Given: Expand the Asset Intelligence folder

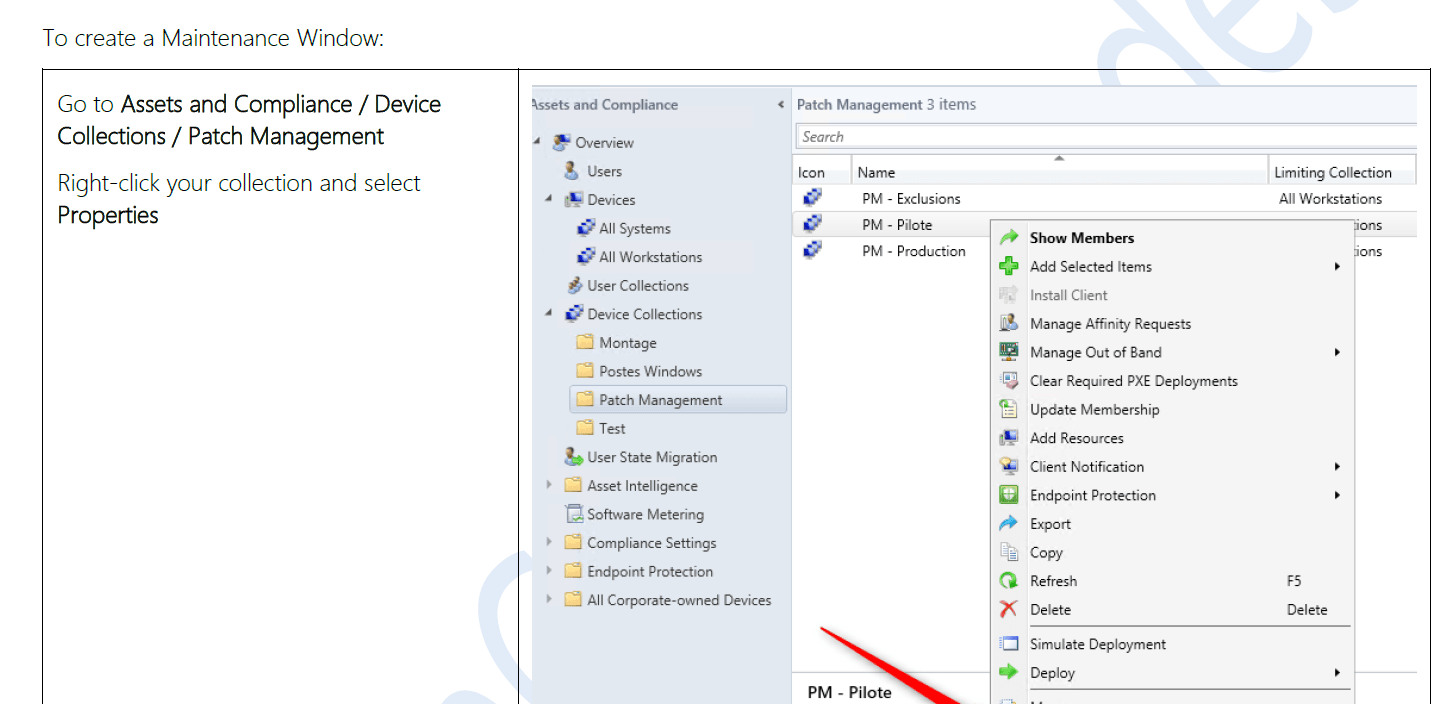Looking at the screenshot, I should click(x=548, y=485).
